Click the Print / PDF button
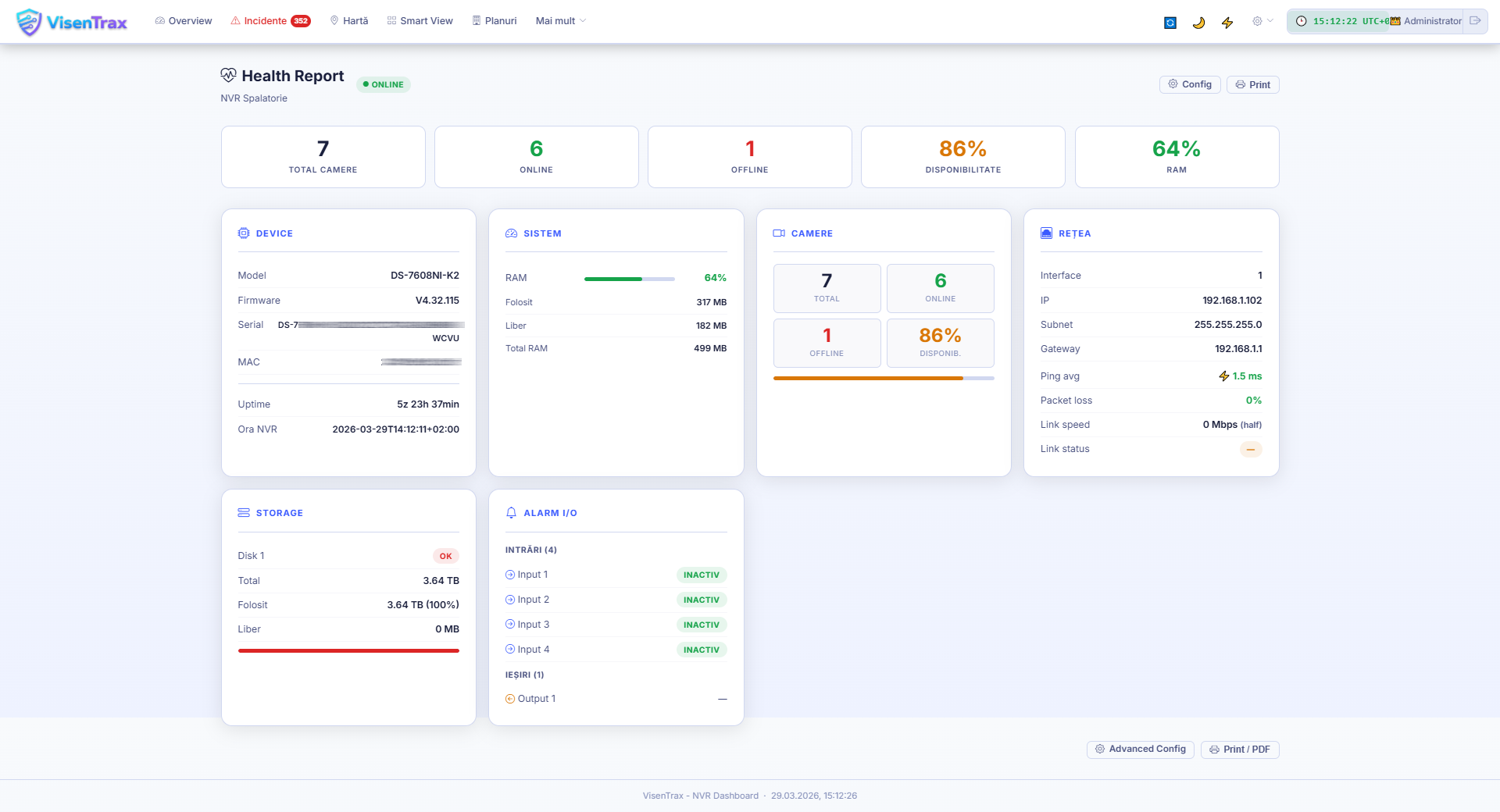 click(x=1239, y=750)
